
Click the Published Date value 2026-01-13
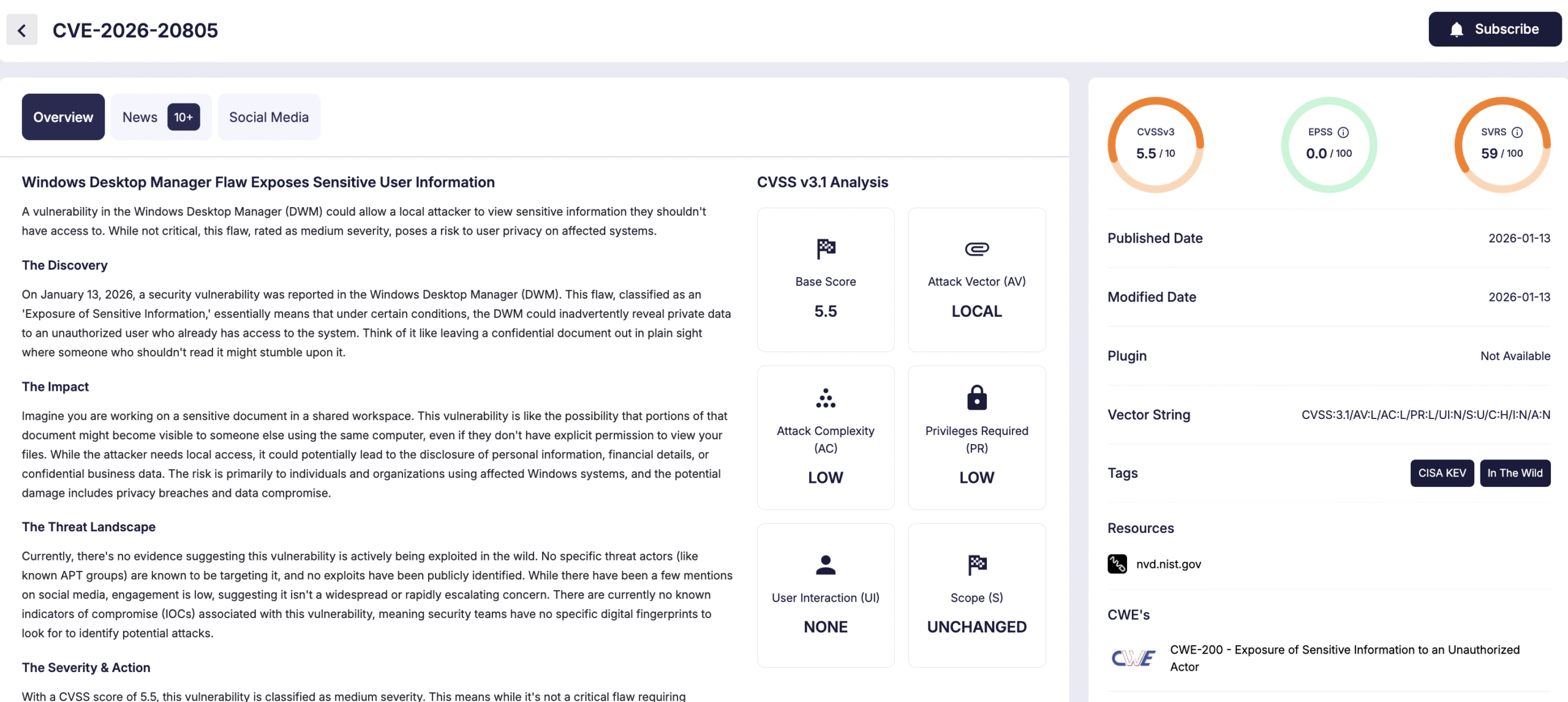click(x=1520, y=238)
